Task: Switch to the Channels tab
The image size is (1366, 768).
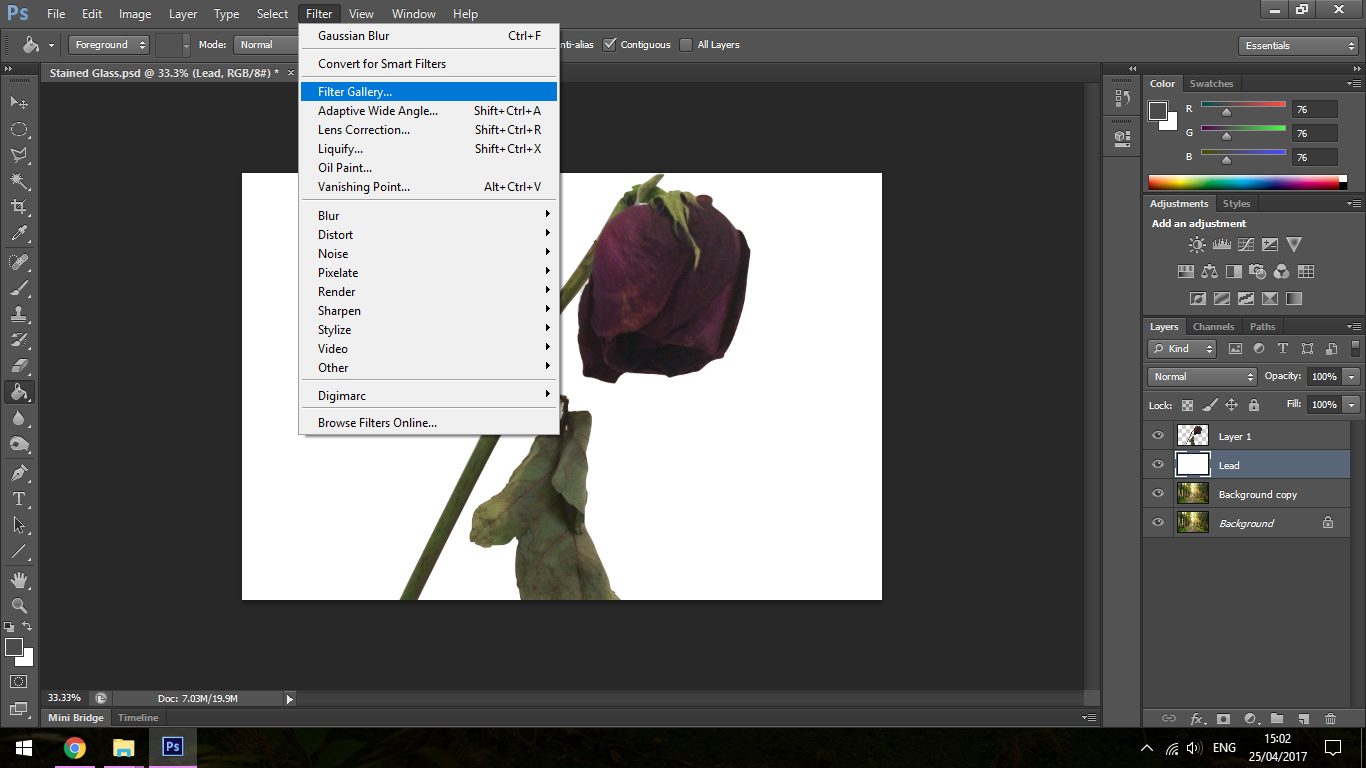Action: [1213, 327]
